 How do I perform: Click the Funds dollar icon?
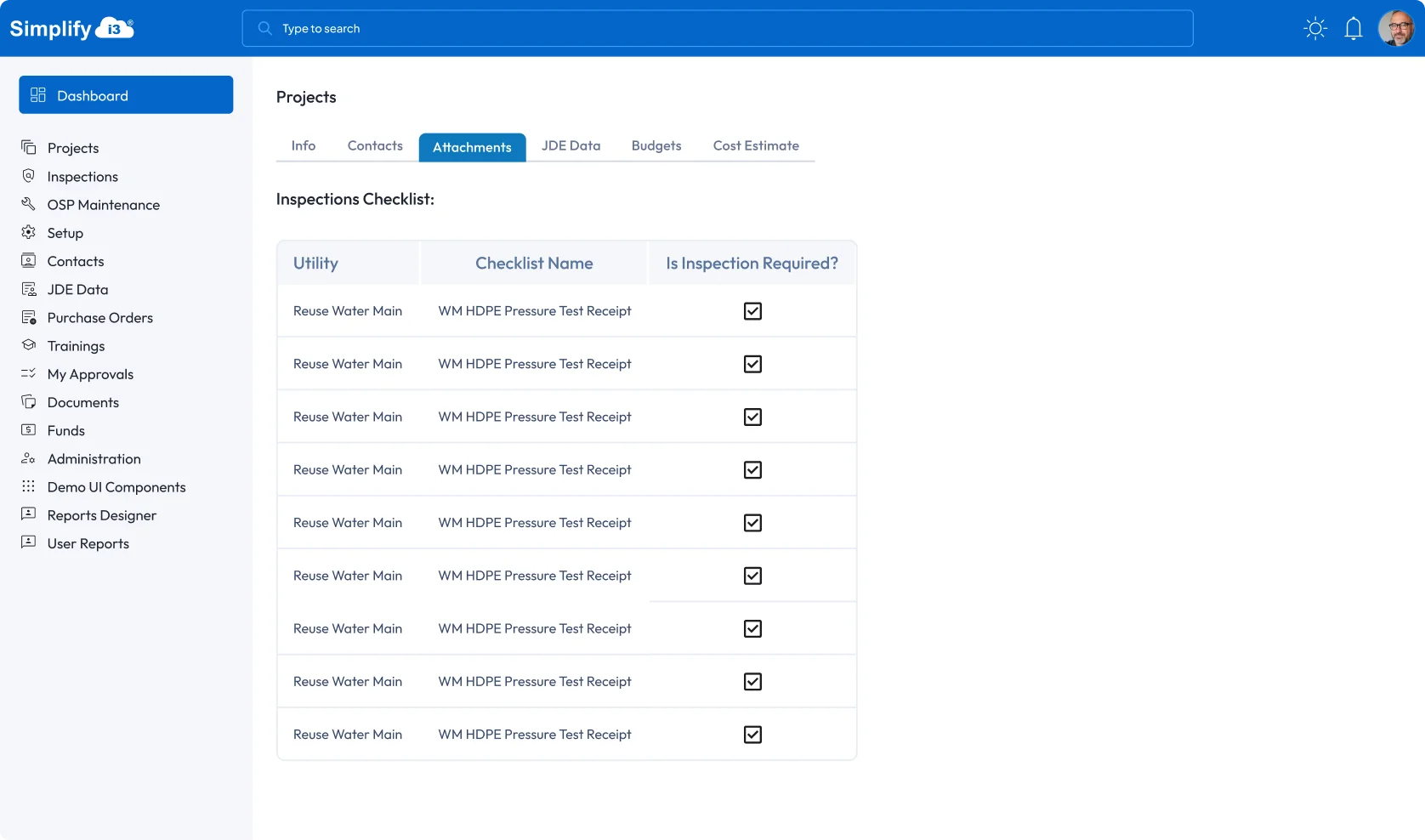[x=29, y=430]
